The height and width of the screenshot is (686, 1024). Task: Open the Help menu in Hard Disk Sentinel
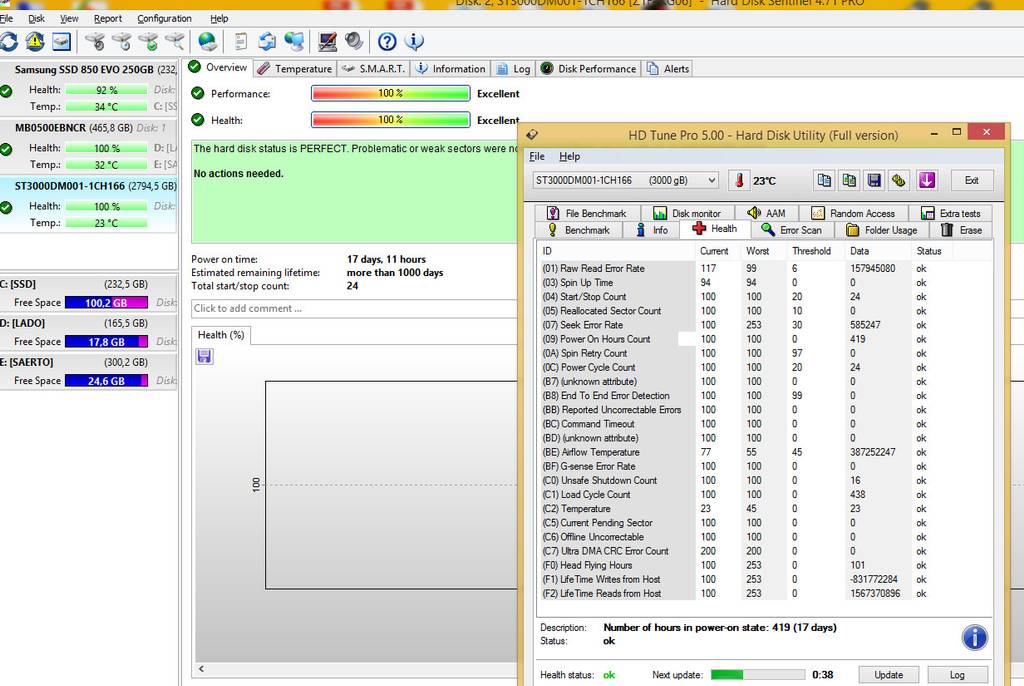(219, 18)
